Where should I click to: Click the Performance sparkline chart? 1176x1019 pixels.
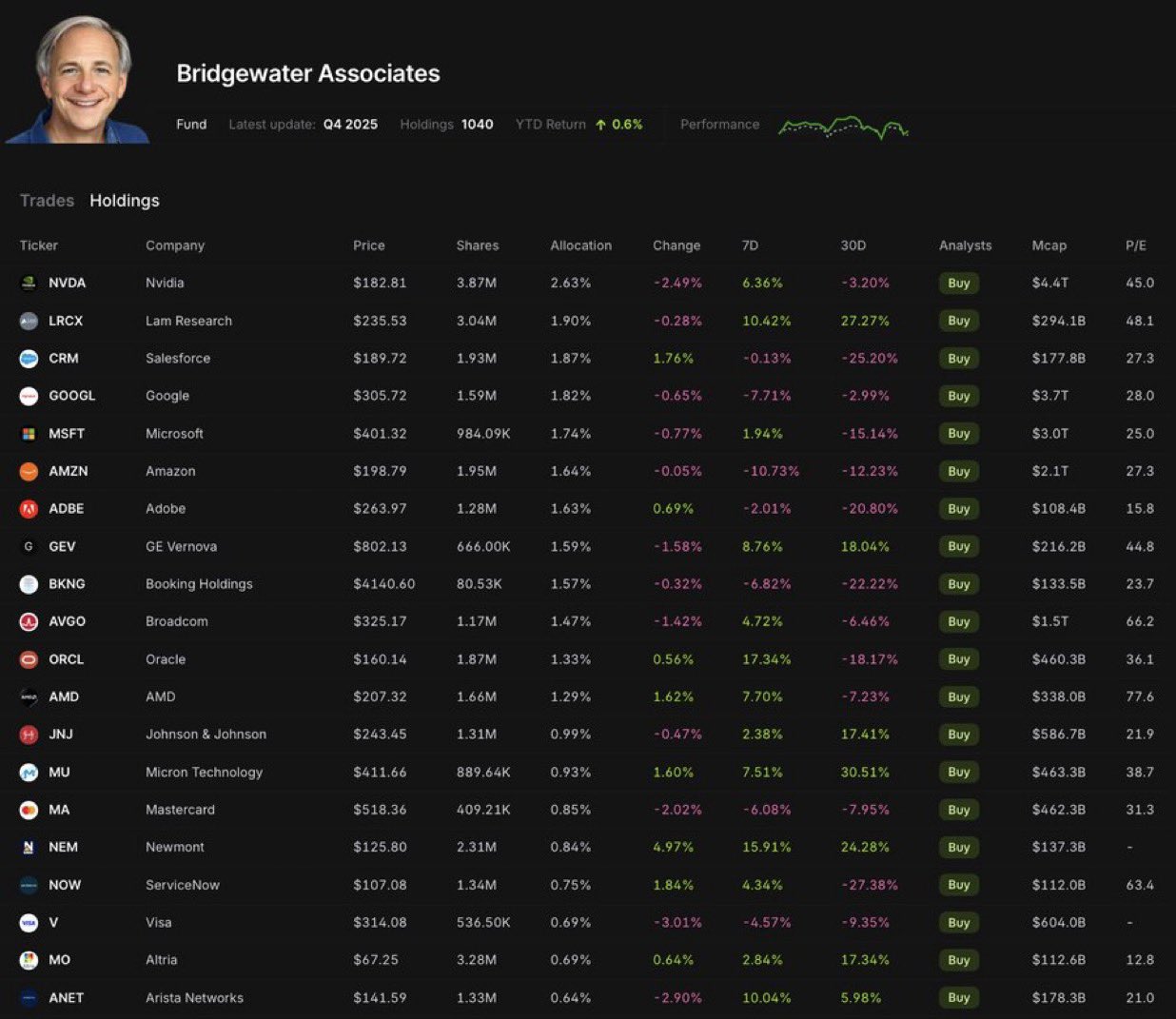click(x=843, y=127)
